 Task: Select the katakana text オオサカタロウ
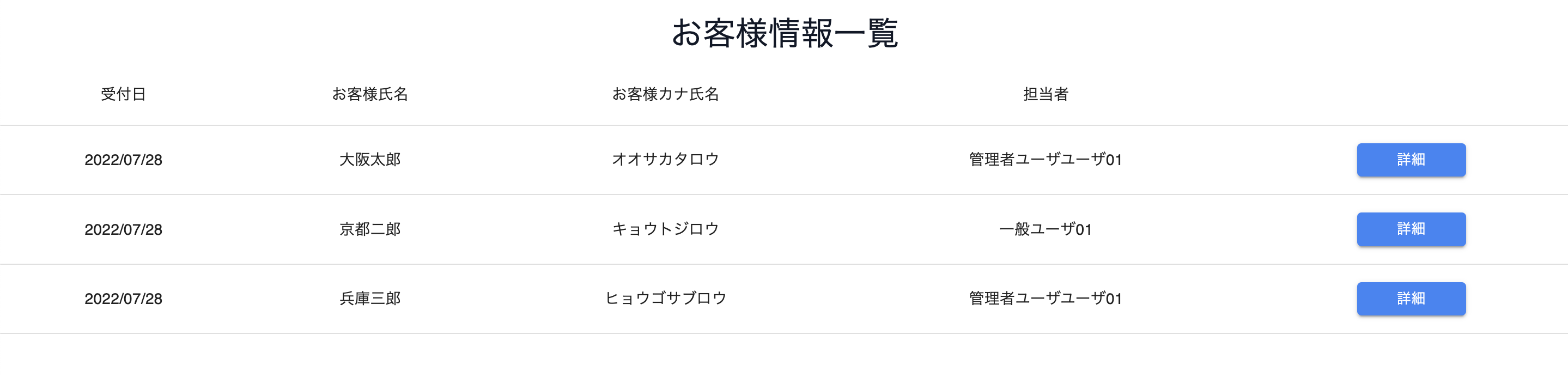[666, 160]
